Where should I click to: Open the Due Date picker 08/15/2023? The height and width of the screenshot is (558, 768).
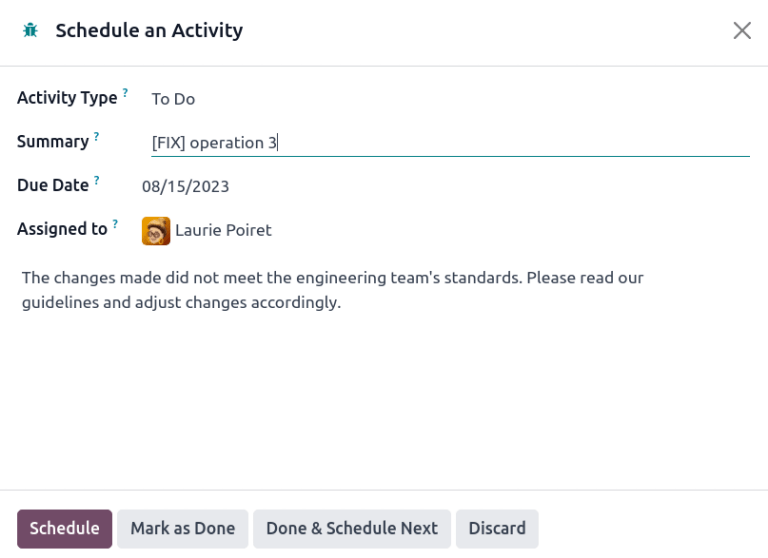(x=186, y=187)
